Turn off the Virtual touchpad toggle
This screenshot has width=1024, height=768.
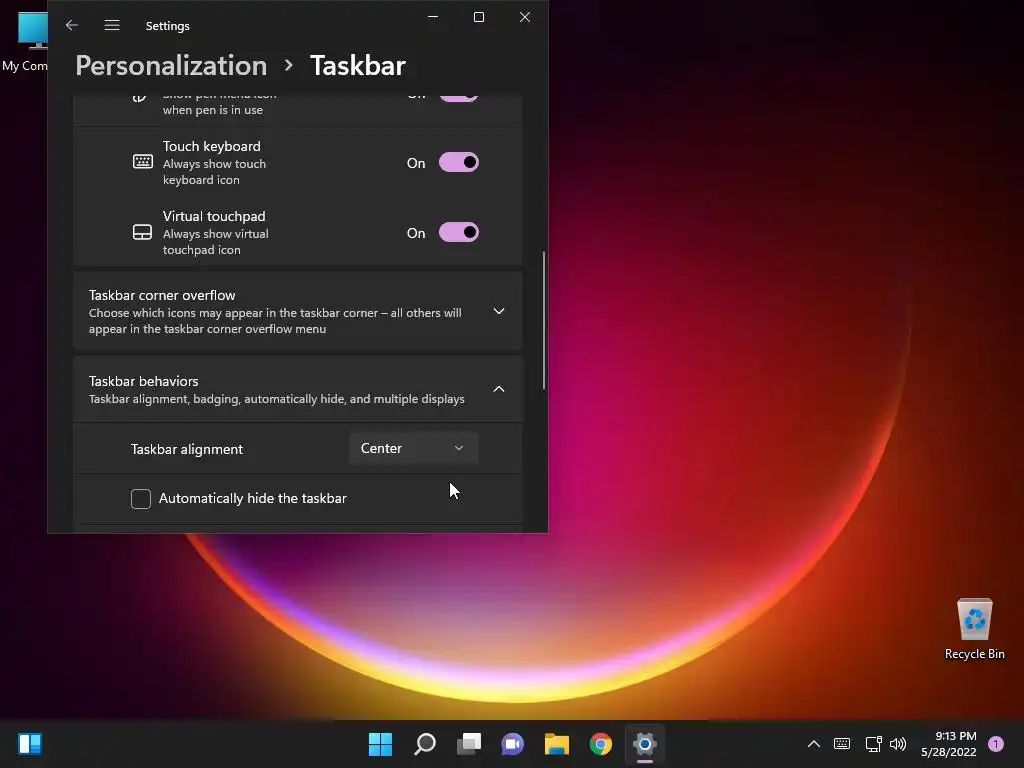tap(458, 232)
